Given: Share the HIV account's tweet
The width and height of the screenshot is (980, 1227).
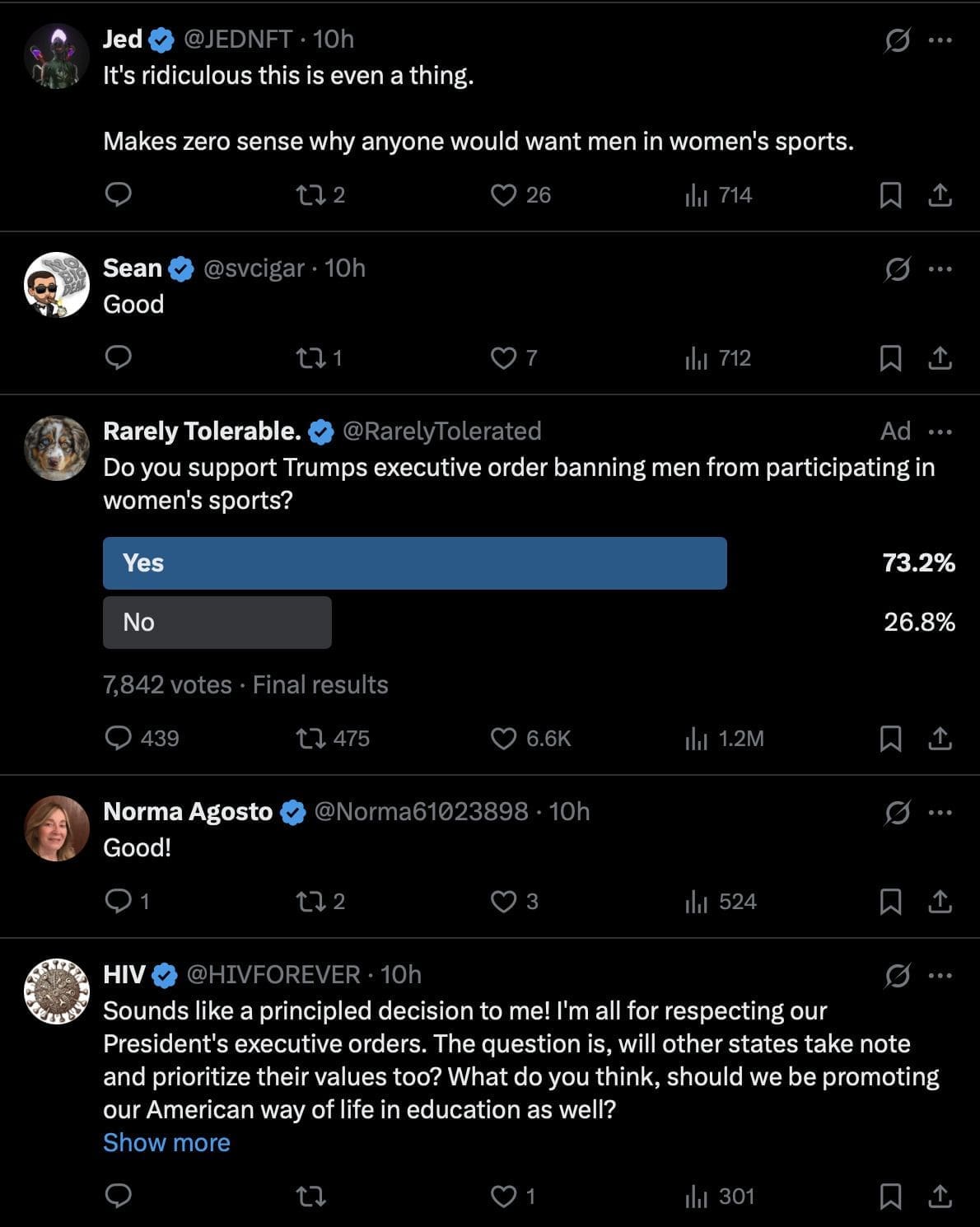Looking at the screenshot, I should pyautogui.click(x=940, y=1196).
